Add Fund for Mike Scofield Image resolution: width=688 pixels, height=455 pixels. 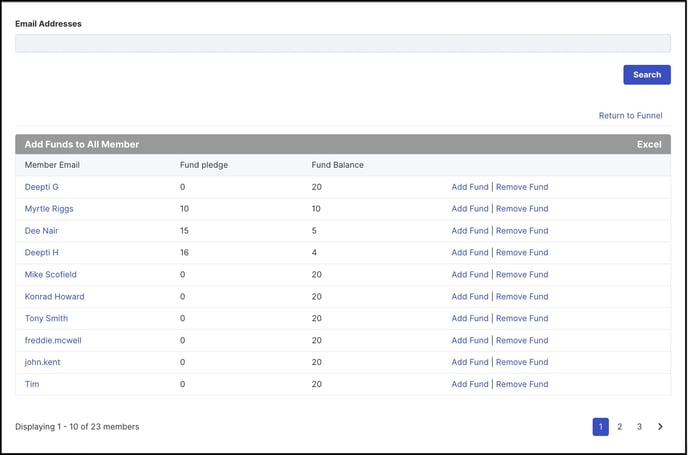[x=469, y=274]
